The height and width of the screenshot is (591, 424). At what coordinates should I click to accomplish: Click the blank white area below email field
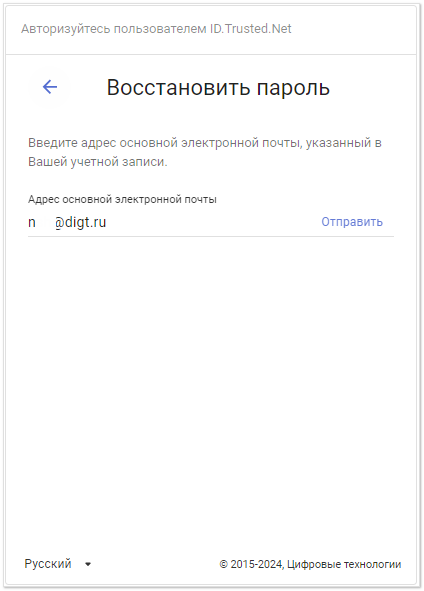(211, 377)
